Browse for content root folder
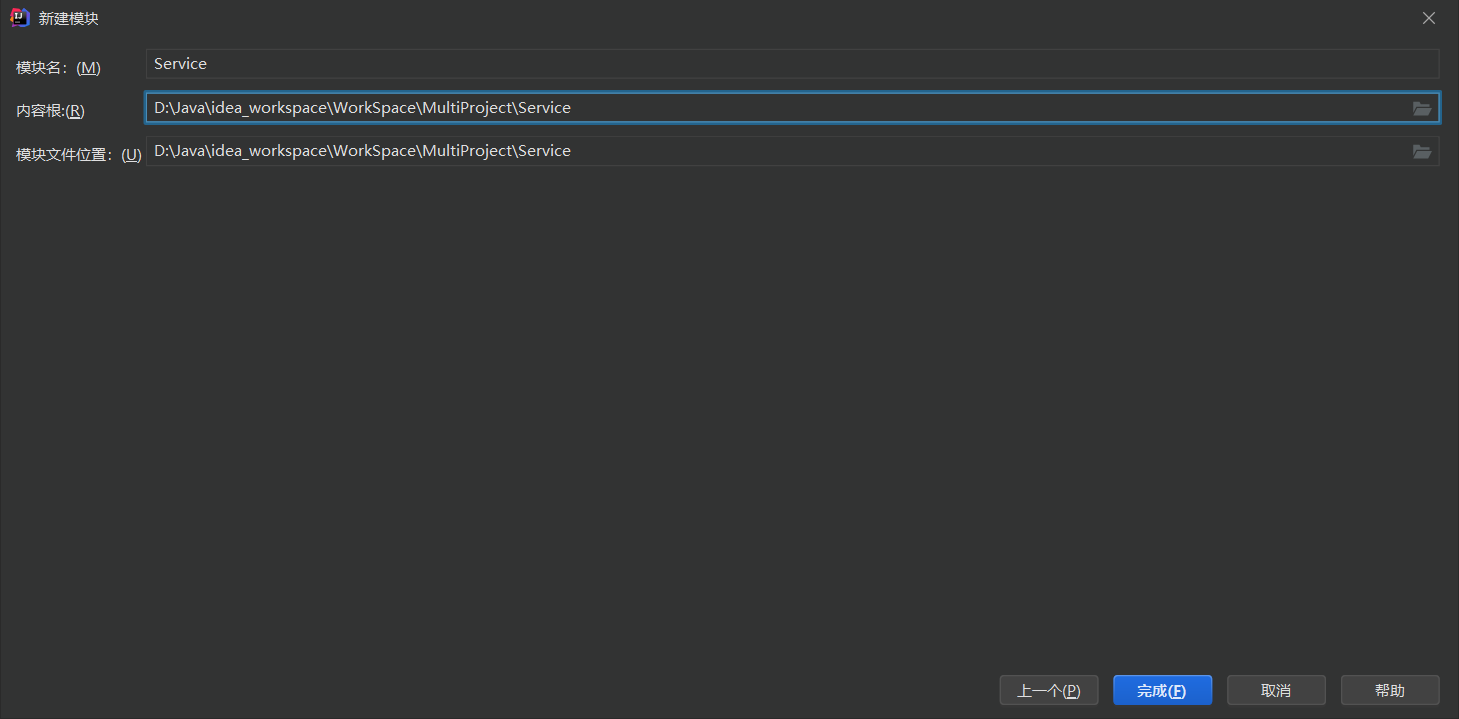Screen dimensions: 1459x719 (x=1421, y=108)
